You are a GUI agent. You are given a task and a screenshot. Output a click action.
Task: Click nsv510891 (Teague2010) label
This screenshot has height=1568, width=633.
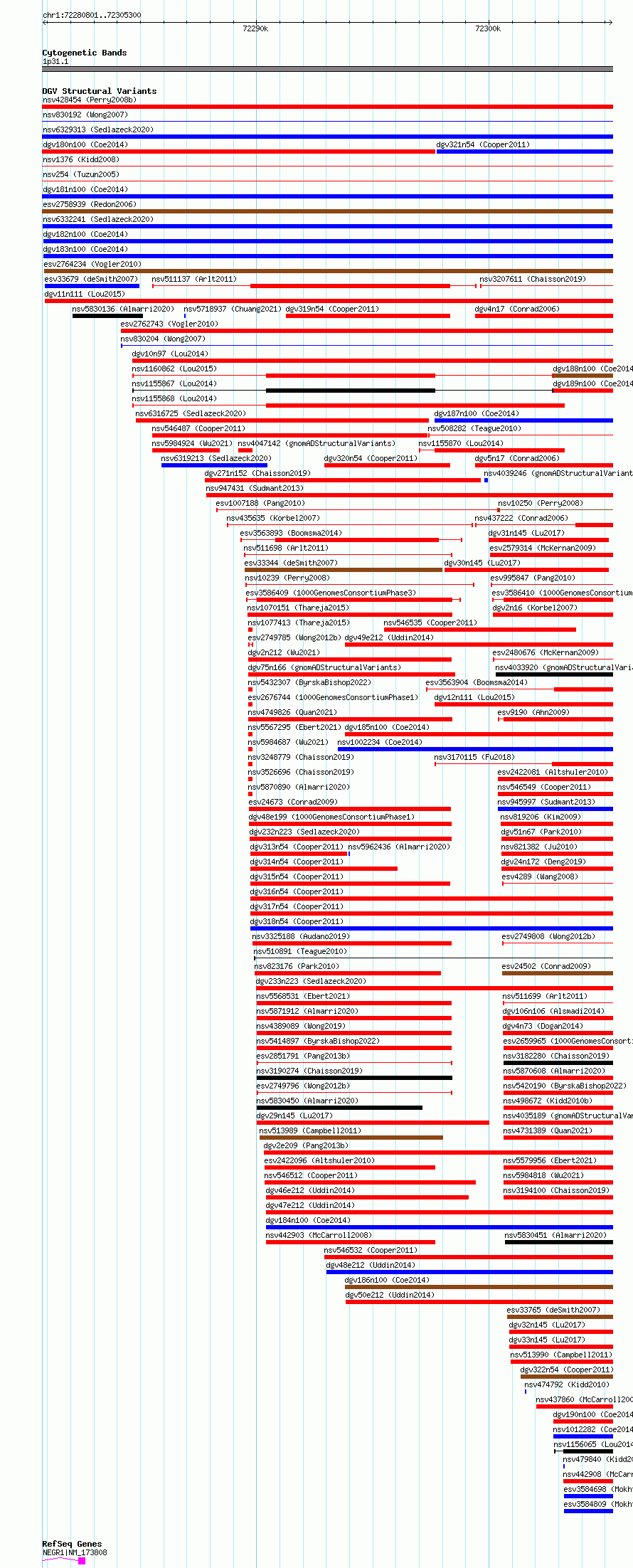point(300,952)
